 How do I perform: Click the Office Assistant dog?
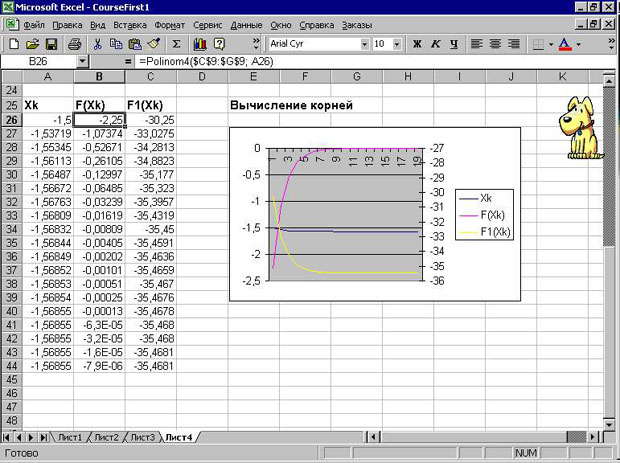[x=581, y=128]
